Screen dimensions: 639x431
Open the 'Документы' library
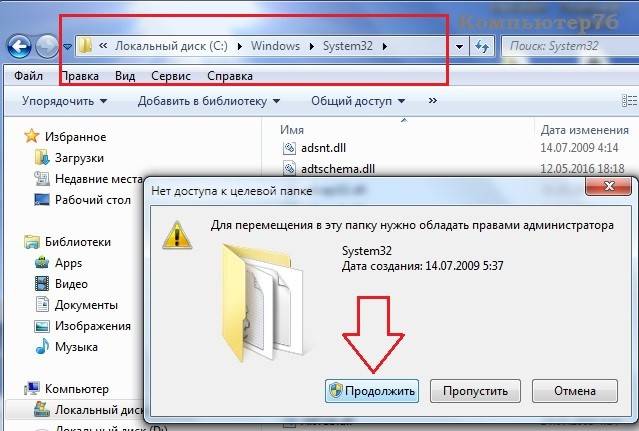[x=86, y=305]
